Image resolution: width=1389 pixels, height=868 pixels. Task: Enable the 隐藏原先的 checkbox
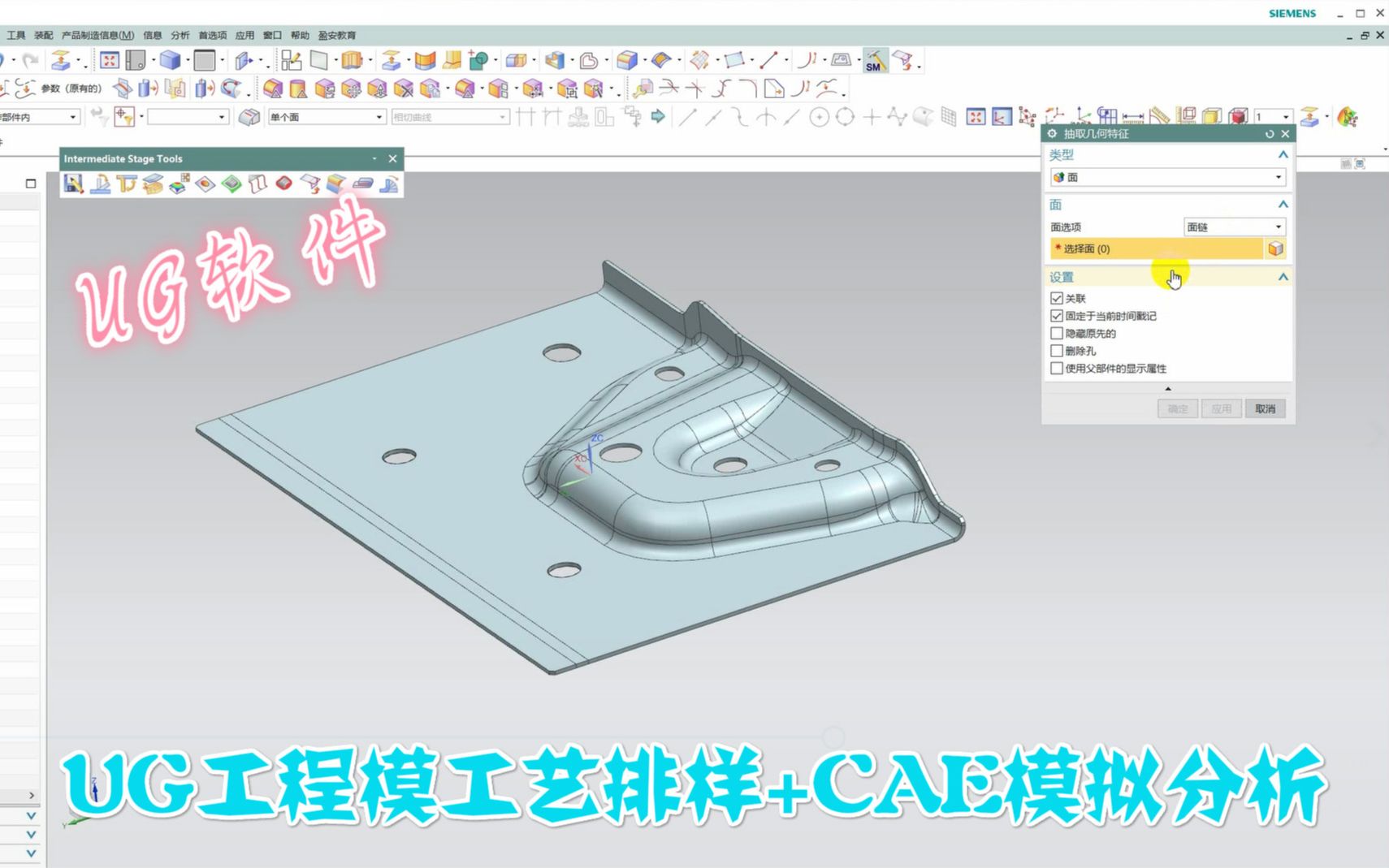[1056, 333]
